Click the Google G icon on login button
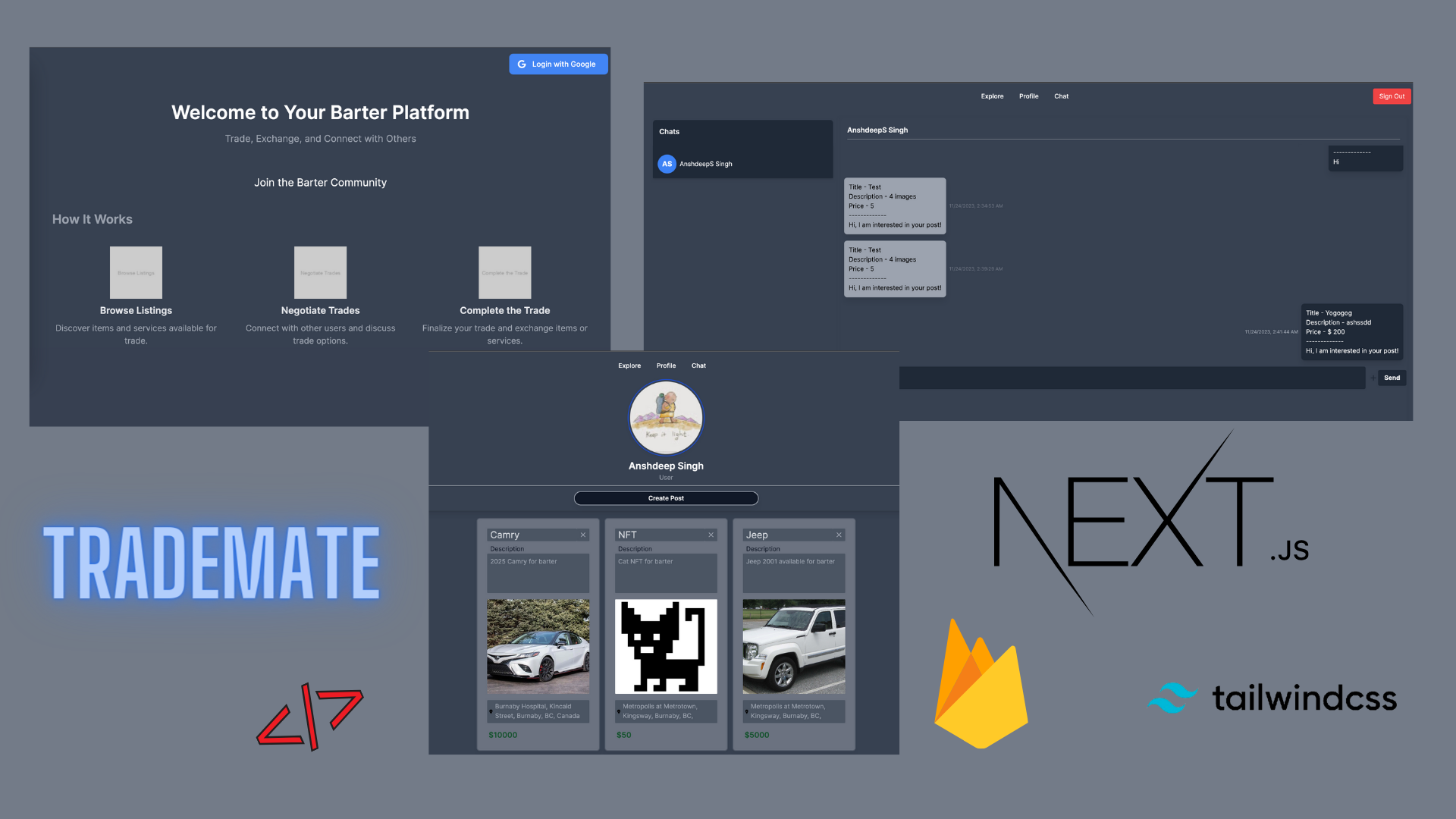The width and height of the screenshot is (1456, 819). point(521,64)
